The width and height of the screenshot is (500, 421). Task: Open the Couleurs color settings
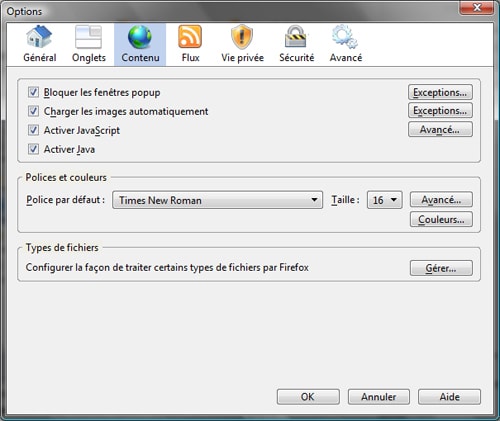point(441,219)
